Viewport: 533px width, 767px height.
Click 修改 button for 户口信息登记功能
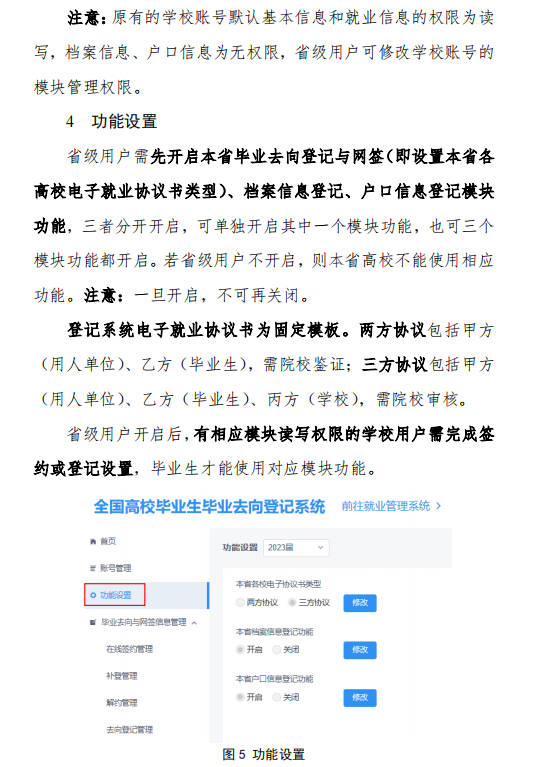coord(360,698)
